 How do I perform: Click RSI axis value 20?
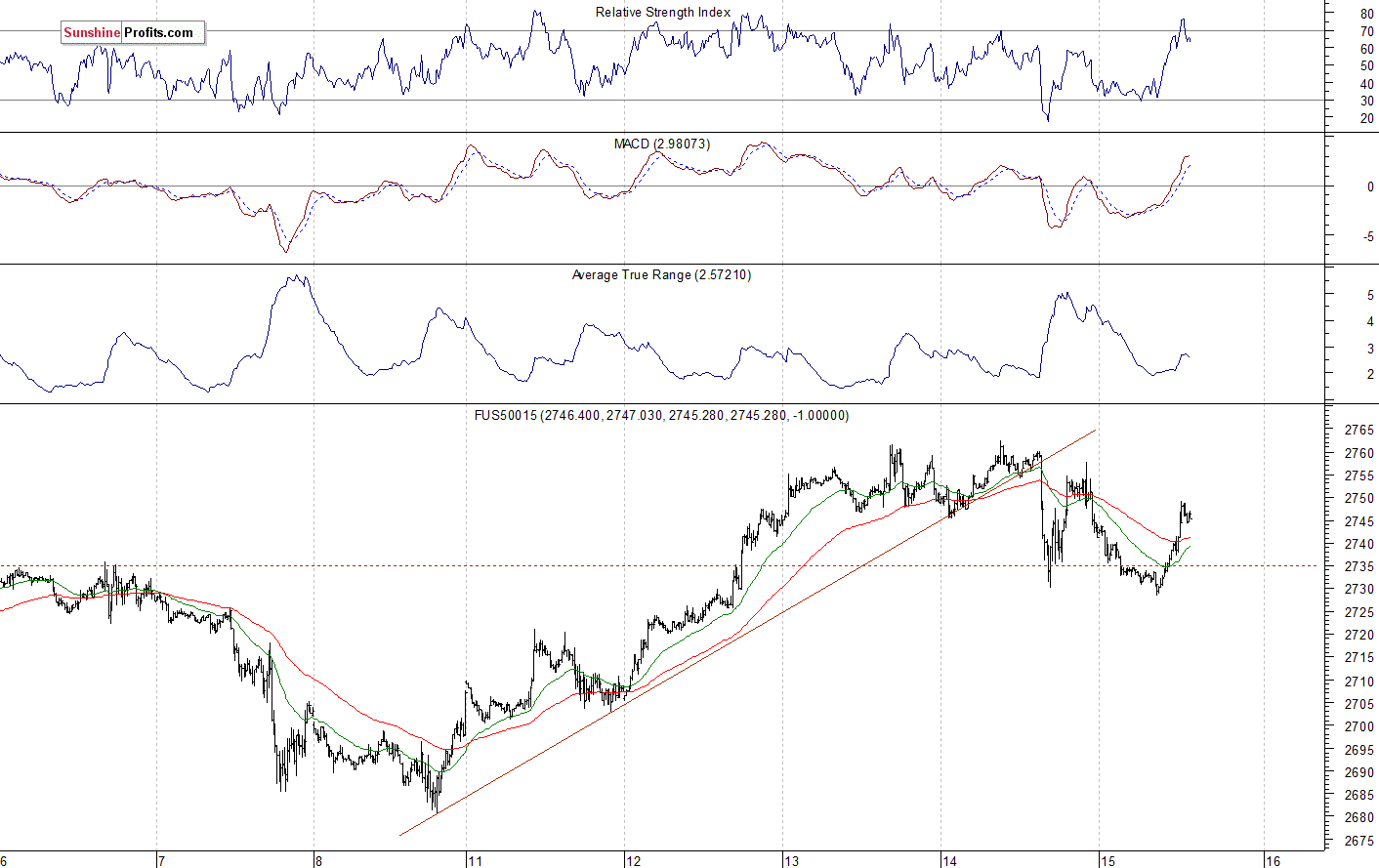click(x=1366, y=119)
